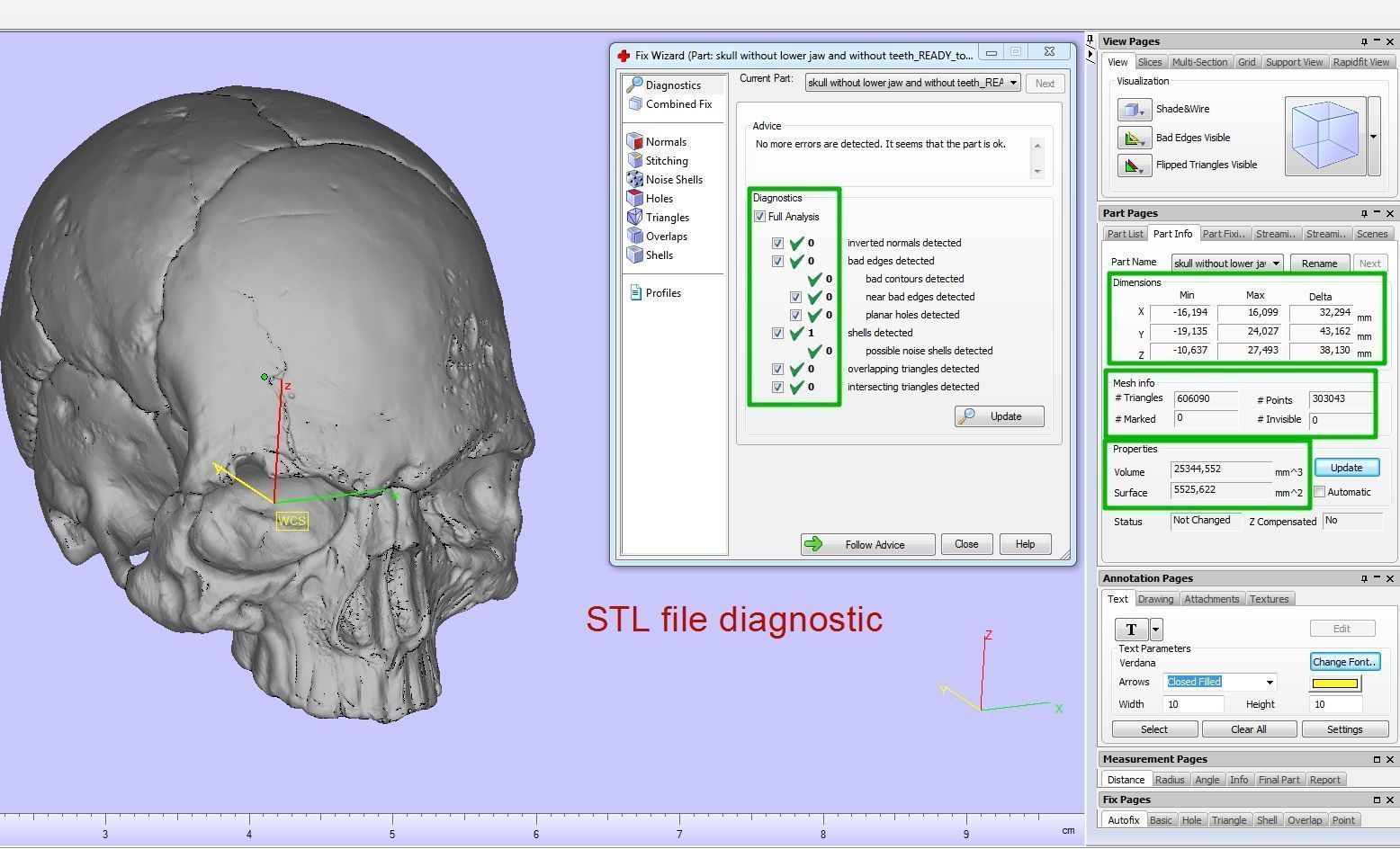
Task: Click the T text annotation tool
Action: [1132, 630]
